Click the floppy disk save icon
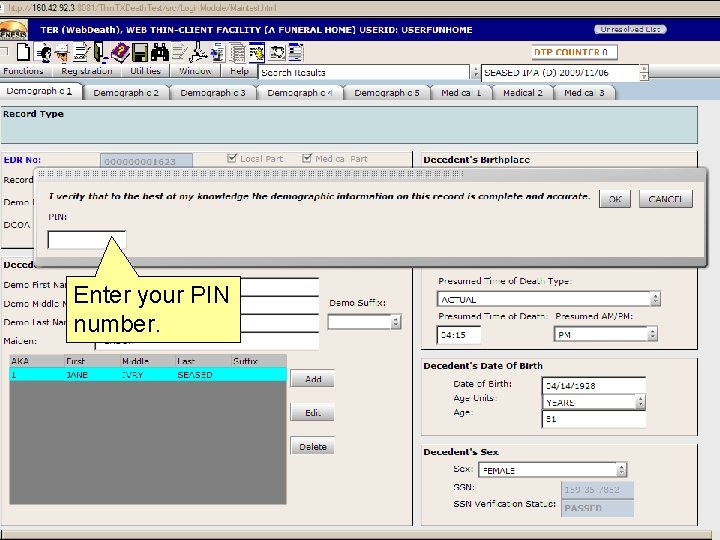The image size is (720, 540). [x=140, y=53]
